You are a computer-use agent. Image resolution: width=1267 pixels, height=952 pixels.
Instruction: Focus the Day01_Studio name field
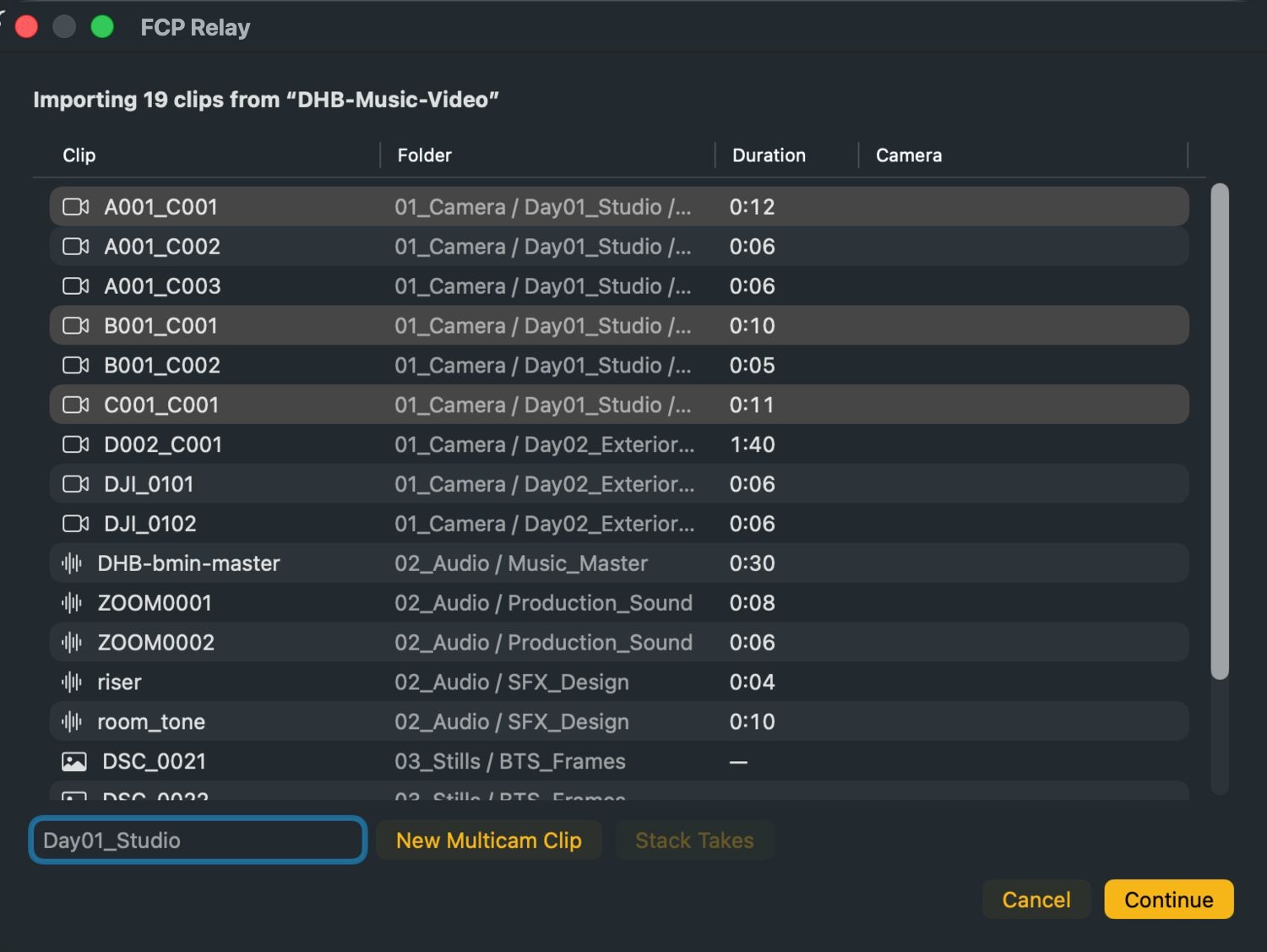coord(198,840)
